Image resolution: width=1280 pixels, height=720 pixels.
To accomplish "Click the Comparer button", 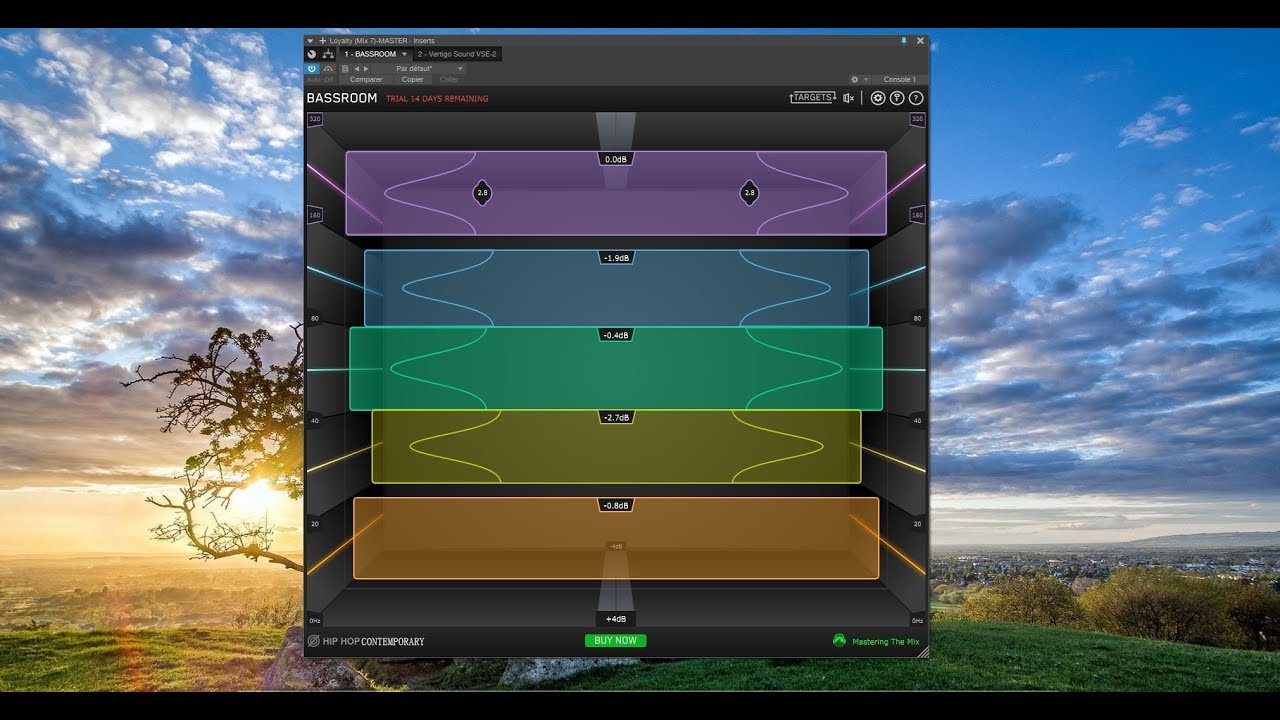I will point(366,80).
